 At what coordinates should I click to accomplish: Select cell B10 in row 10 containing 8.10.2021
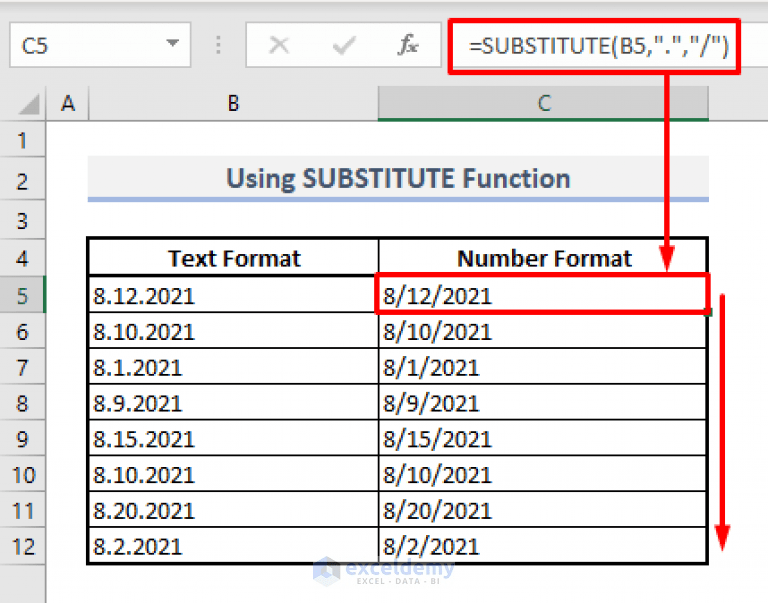click(x=234, y=474)
